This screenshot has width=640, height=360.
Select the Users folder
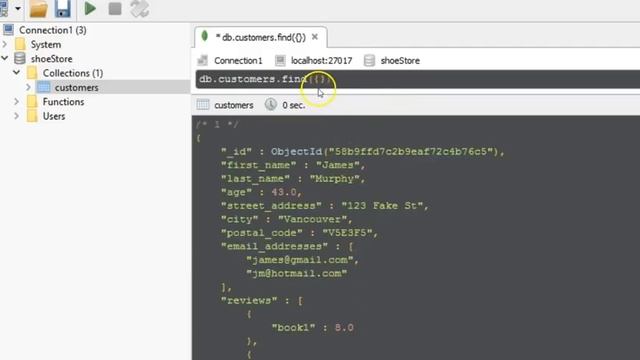coord(53,116)
